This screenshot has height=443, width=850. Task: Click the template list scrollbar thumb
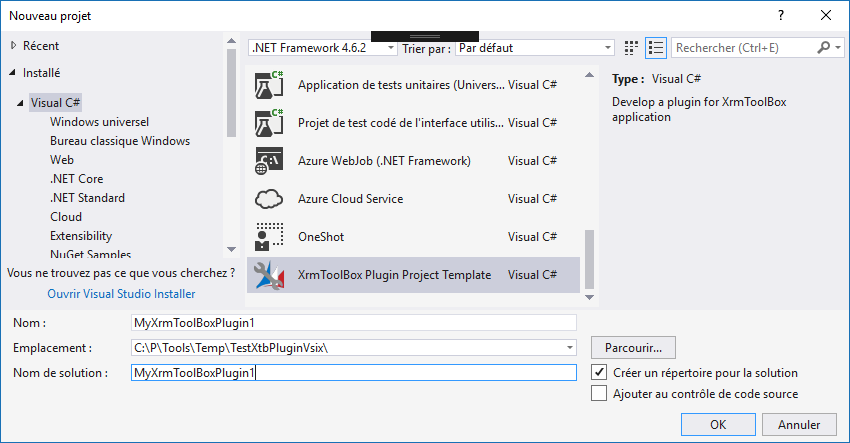pyautogui.click(x=589, y=260)
